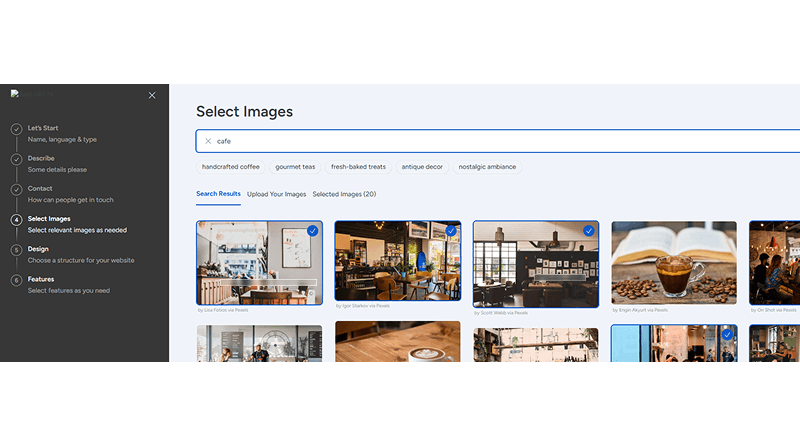800x445 pixels.
Task: Switch to Search Results tab
Action: tap(218, 194)
